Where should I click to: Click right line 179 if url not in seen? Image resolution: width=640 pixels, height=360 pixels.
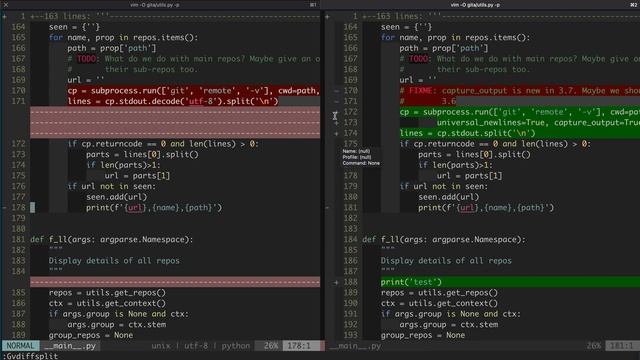coord(444,186)
